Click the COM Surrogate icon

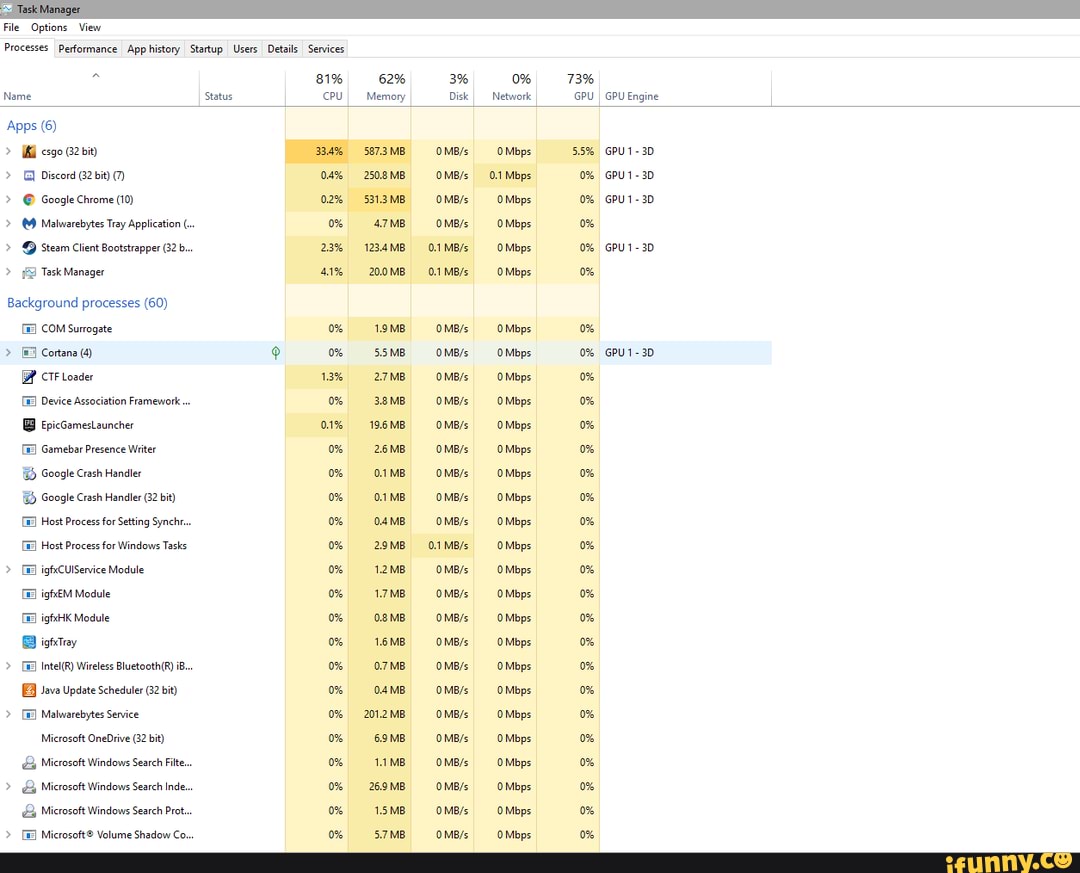pos(29,329)
